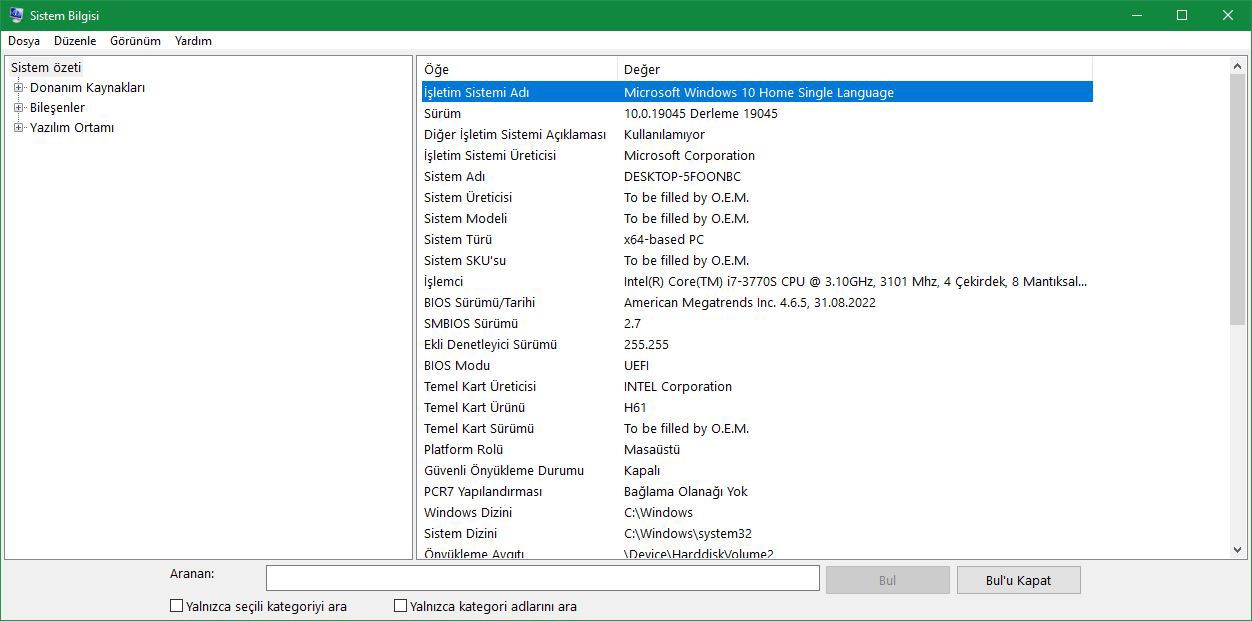Image resolution: width=1252 pixels, height=621 pixels.
Task: Expand the Yazılım Ortamı tree node
Action: pos(18,127)
